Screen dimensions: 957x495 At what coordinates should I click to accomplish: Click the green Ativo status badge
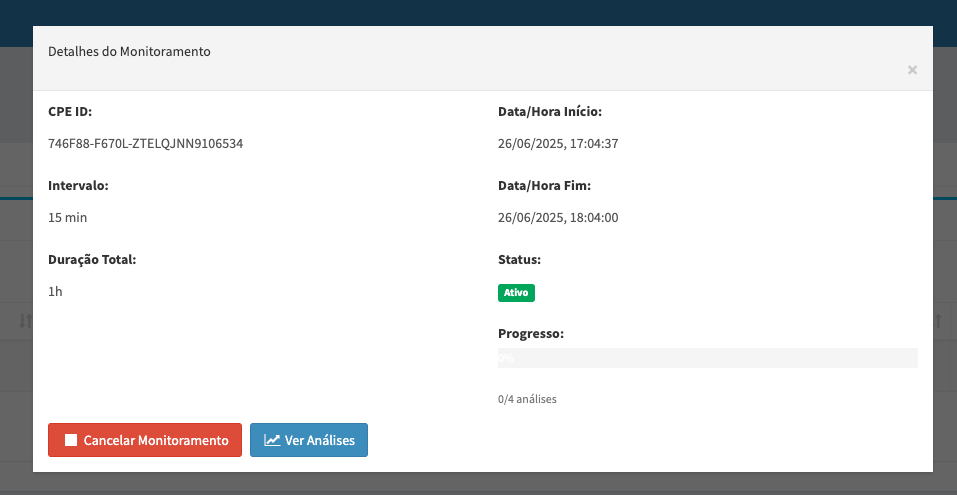click(x=516, y=293)
